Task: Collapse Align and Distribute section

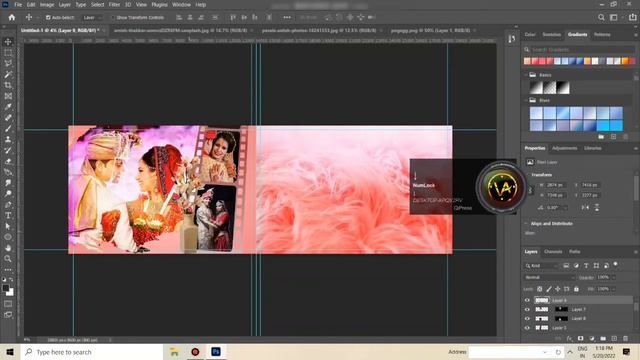Action: point(527,224)
